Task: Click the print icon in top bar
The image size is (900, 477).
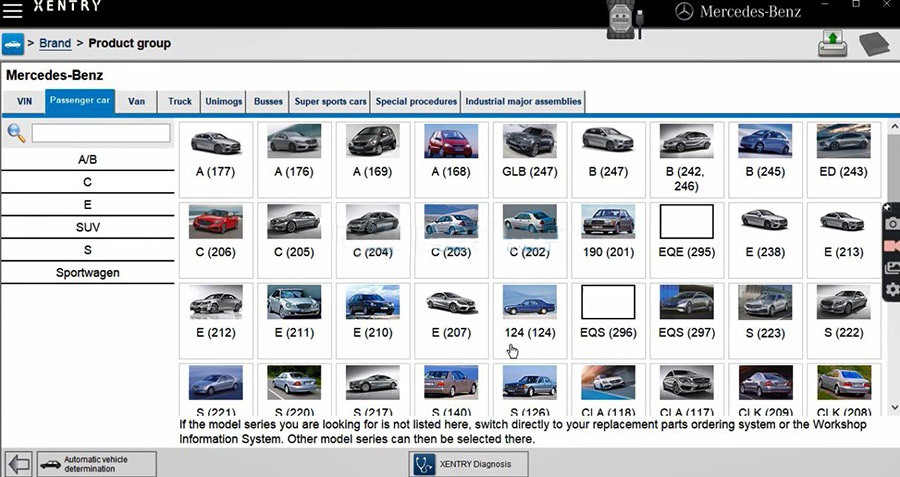Action: coord(832,43)
